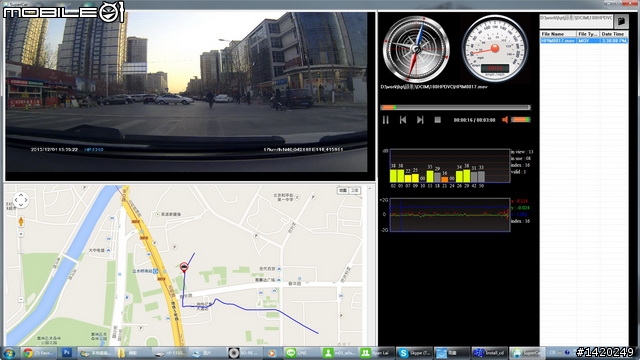This screenshot has width=640, height=360.
Task: Select the Street View pegman icon
Action: pos(21,221)
